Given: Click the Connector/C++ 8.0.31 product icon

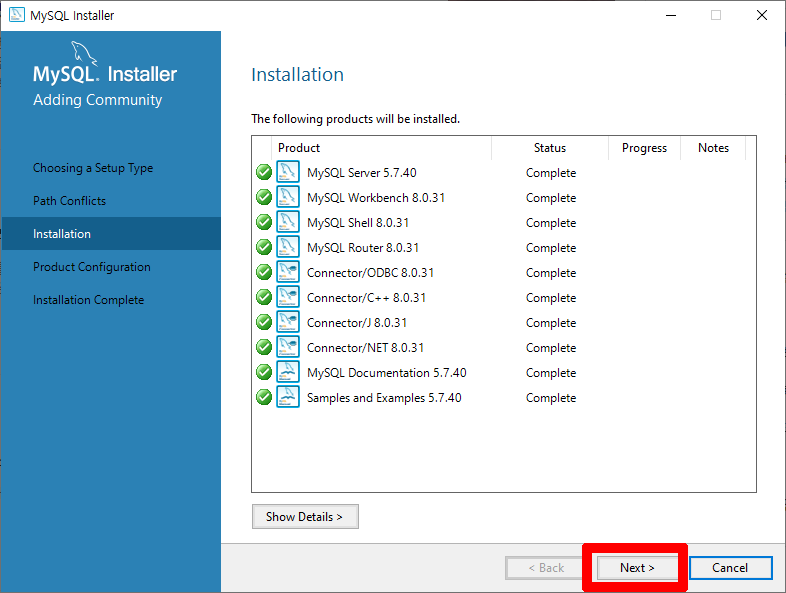Looking at the screenshot, I should [x=288, y=297].
